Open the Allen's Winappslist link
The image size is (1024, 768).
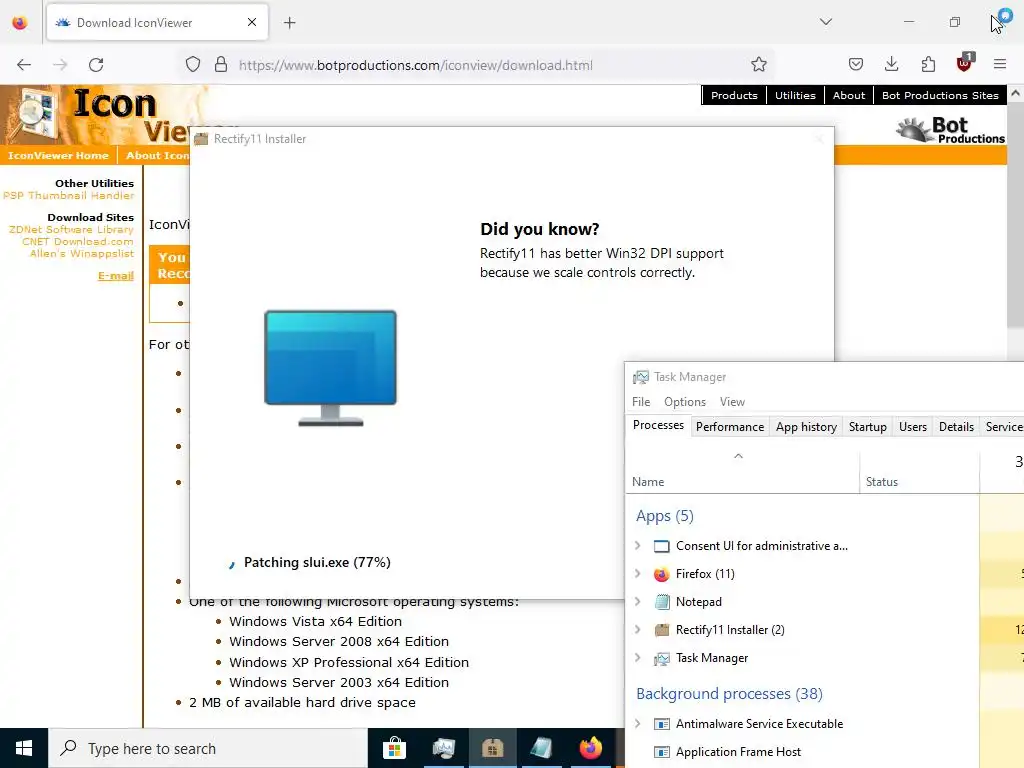click(82, 253)
